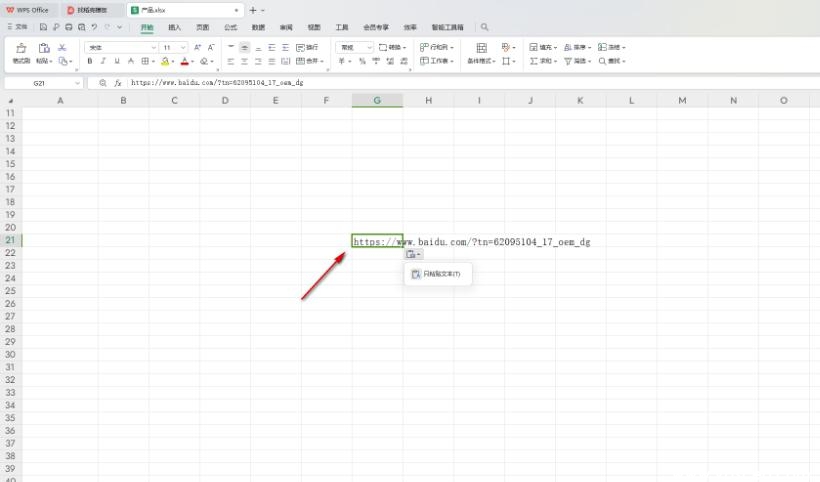Image resolution: width=820 pixels, height=482 pixels.
Task: Click the thousands separator icon
Action: (x=376, y=61)
